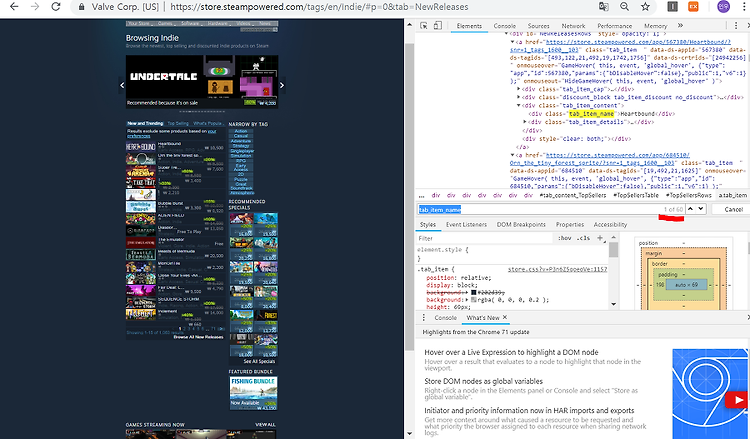Image resolution: width=750 pixels, height=439 pixels.
Task: Click the Action tag filter
Action: pos(241,131)
